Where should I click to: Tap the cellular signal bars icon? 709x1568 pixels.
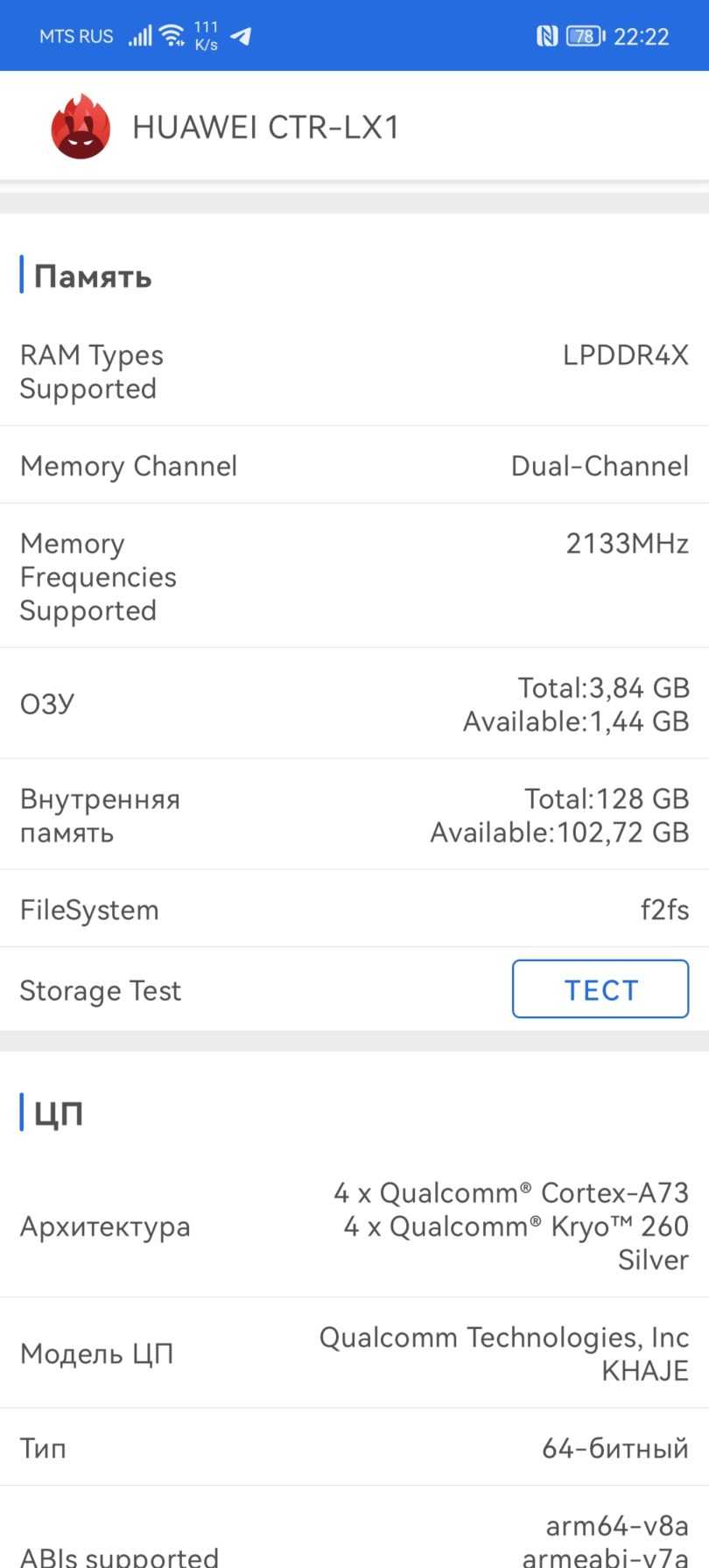pyautogui.click(x=140, y=36)
